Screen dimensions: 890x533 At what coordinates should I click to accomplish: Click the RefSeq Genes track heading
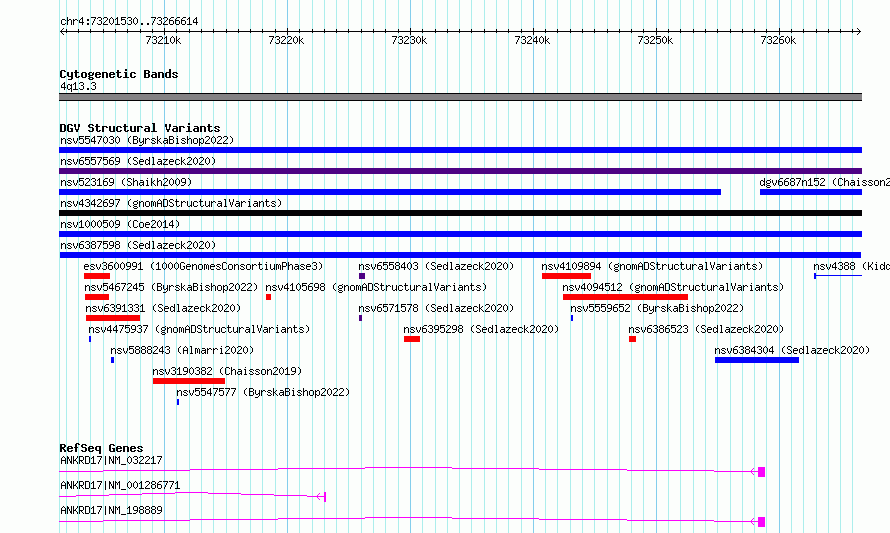click(x=101, y=448)
